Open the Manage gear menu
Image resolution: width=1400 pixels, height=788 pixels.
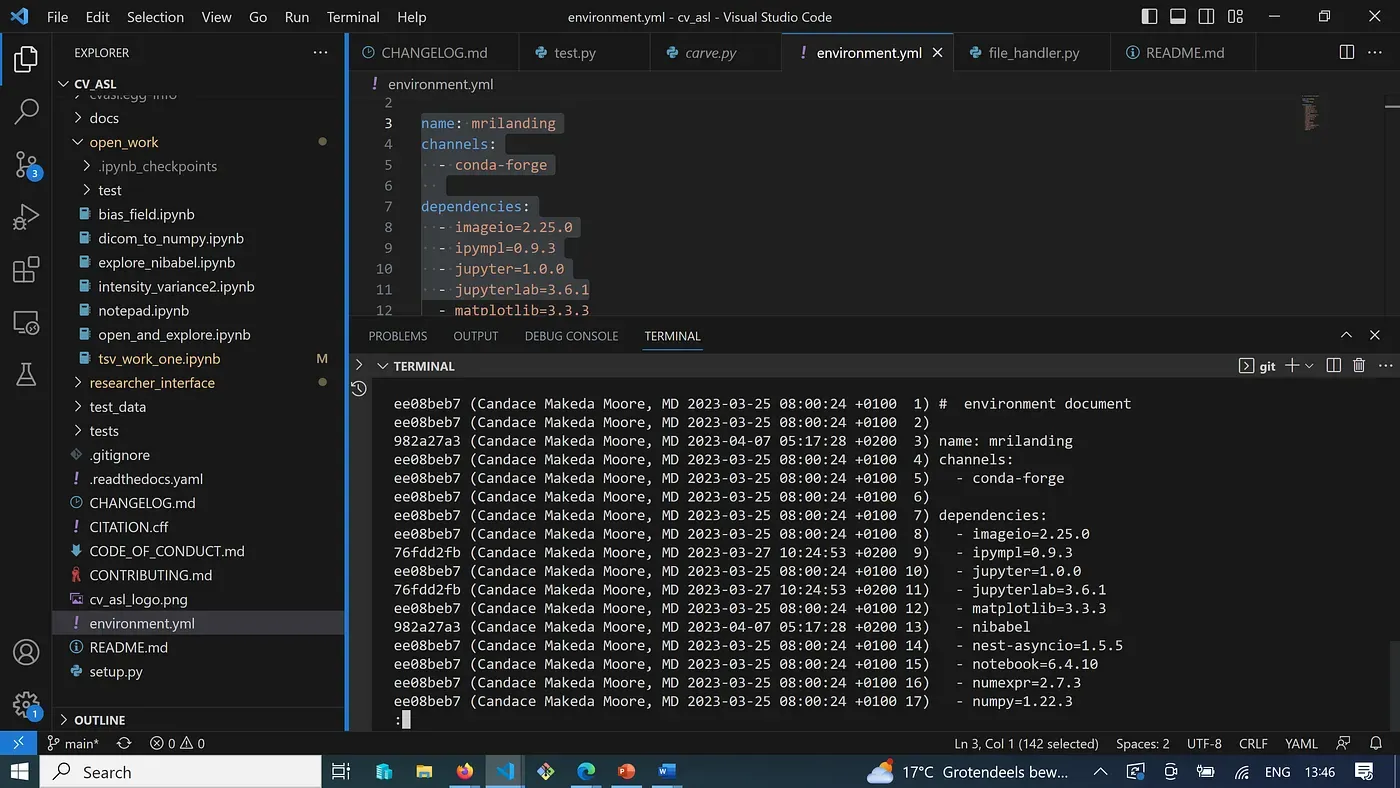(x=26, y=704)
